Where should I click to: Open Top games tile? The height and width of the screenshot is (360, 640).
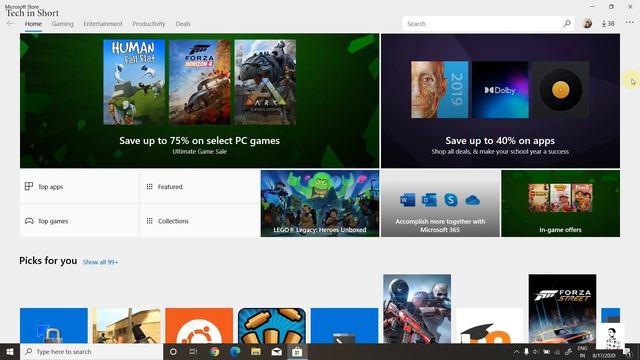(x=79, y=221)
